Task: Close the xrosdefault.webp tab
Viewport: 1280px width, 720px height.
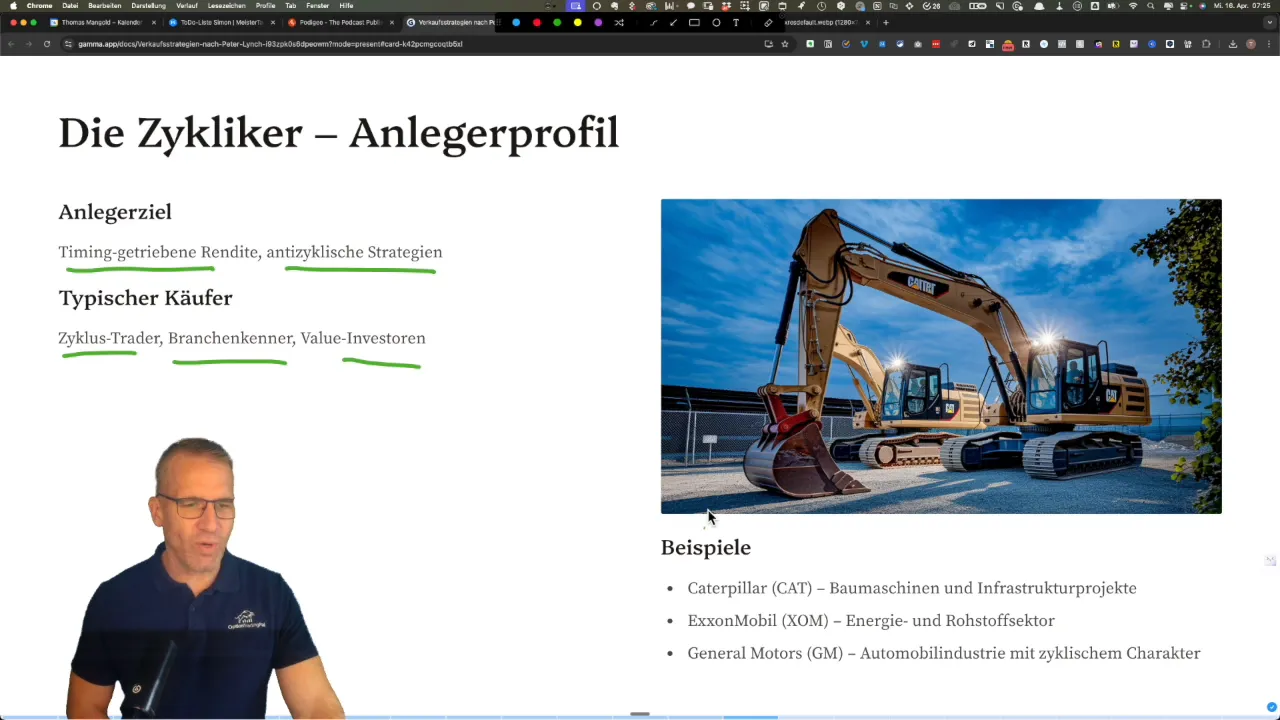Action: [867, 22]
